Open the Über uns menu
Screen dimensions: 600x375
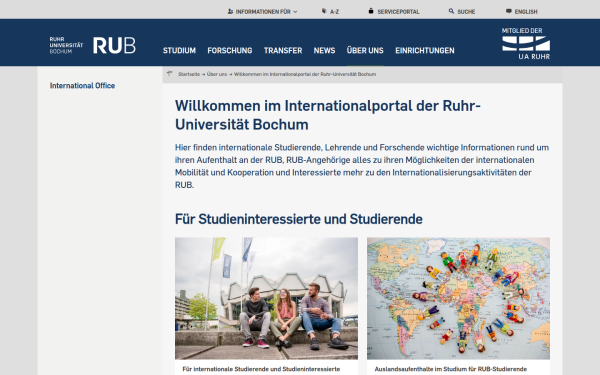[365, 51]
